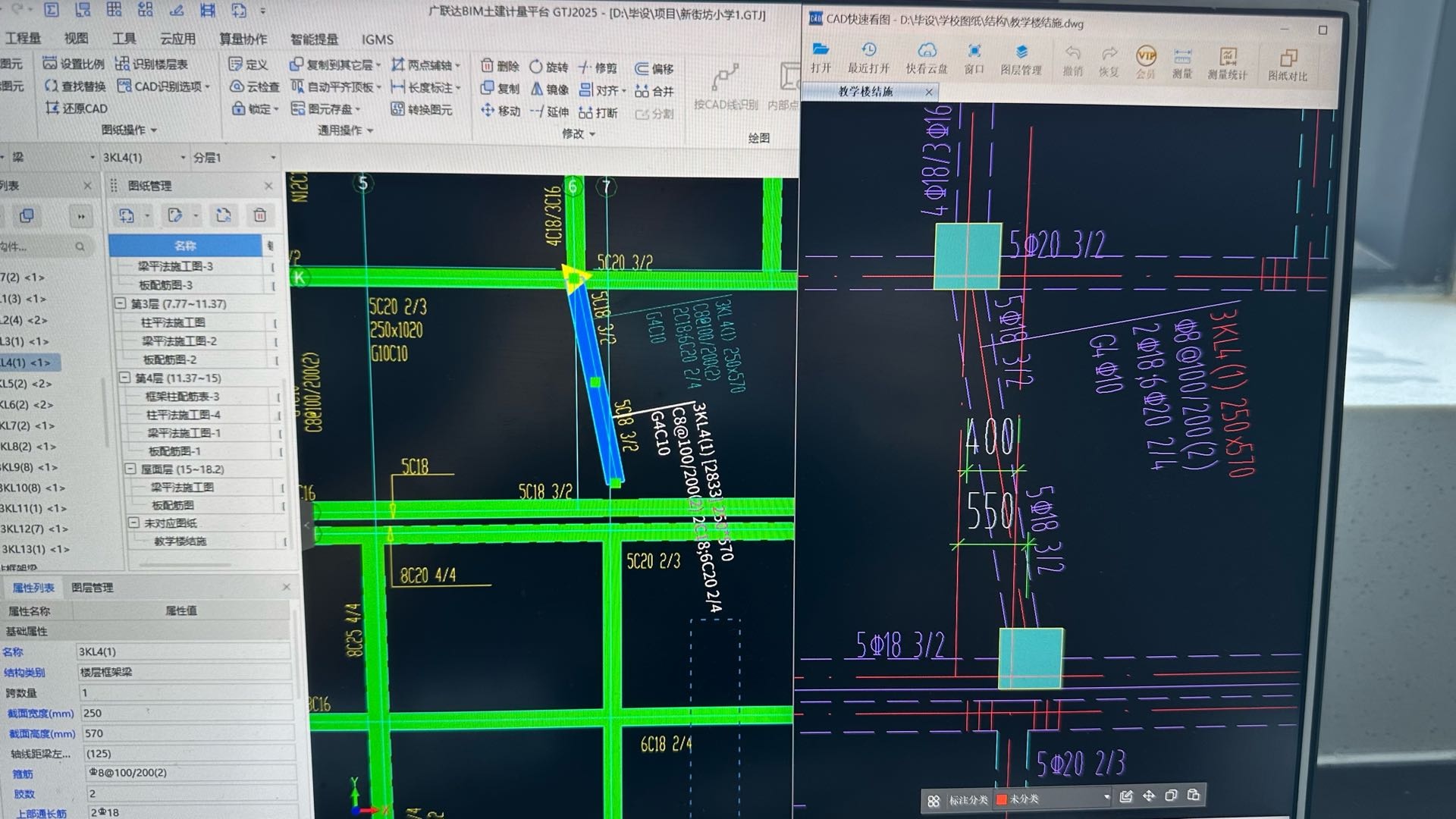Image resolution: width=1456 pixels, height=819 pixels.
Task: Open 对齐 (align) dropdown
Action: 623,90
